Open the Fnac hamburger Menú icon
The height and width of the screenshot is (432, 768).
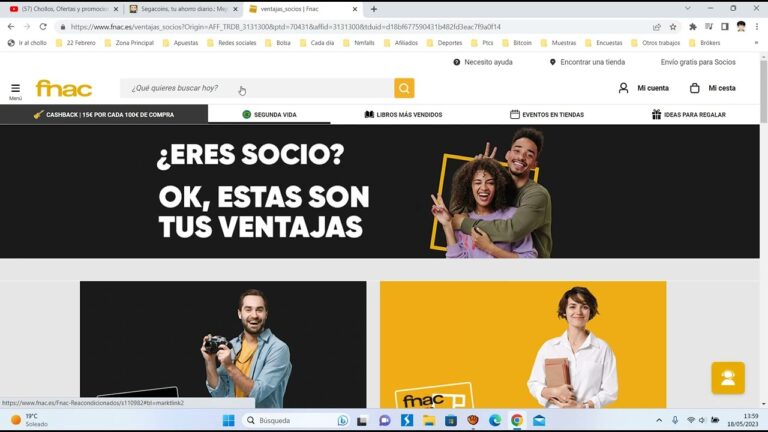click(x=15, y=91)
